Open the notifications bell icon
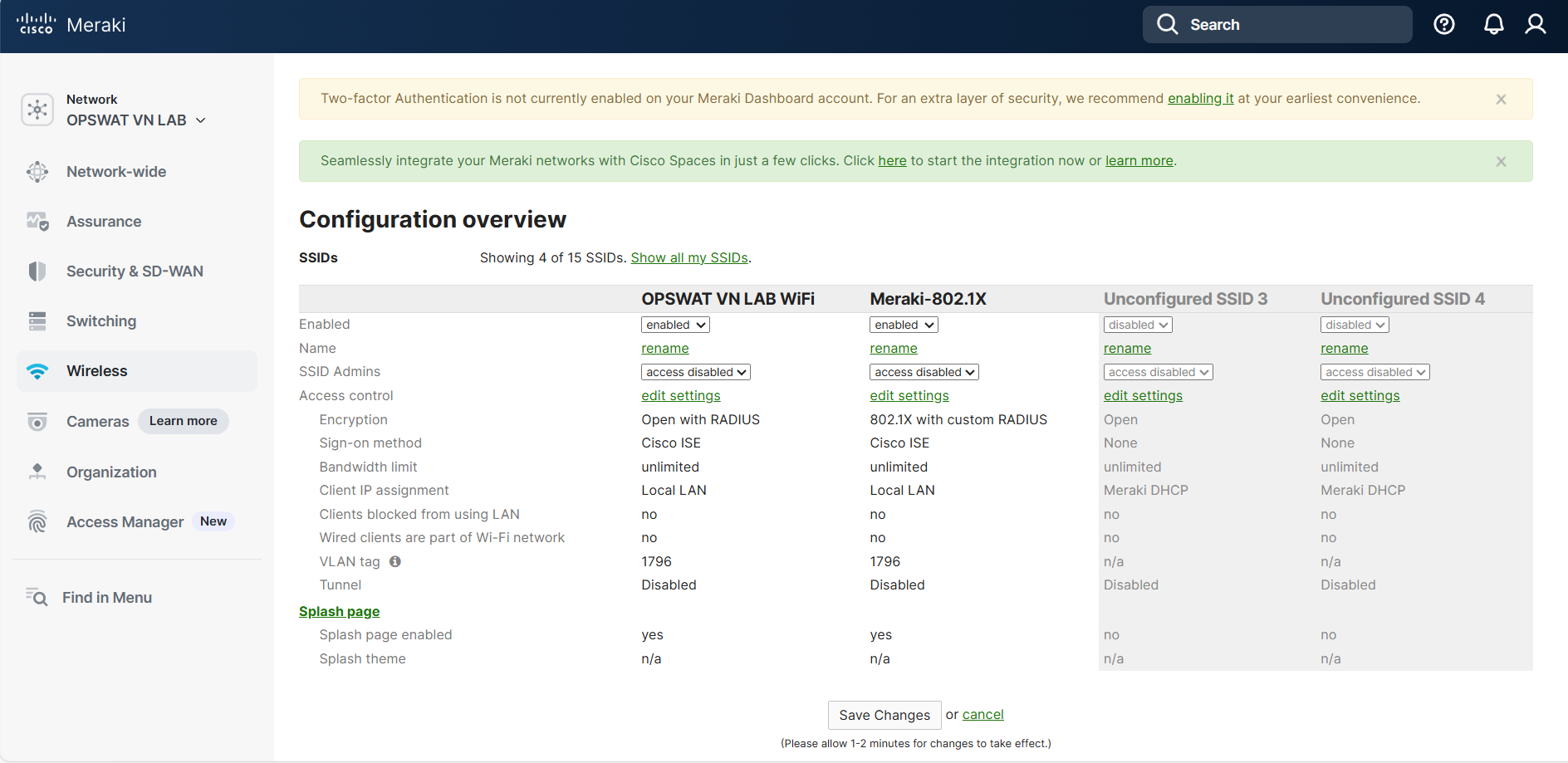This screenshot has width=1568, height=763. coord(1494,25)
